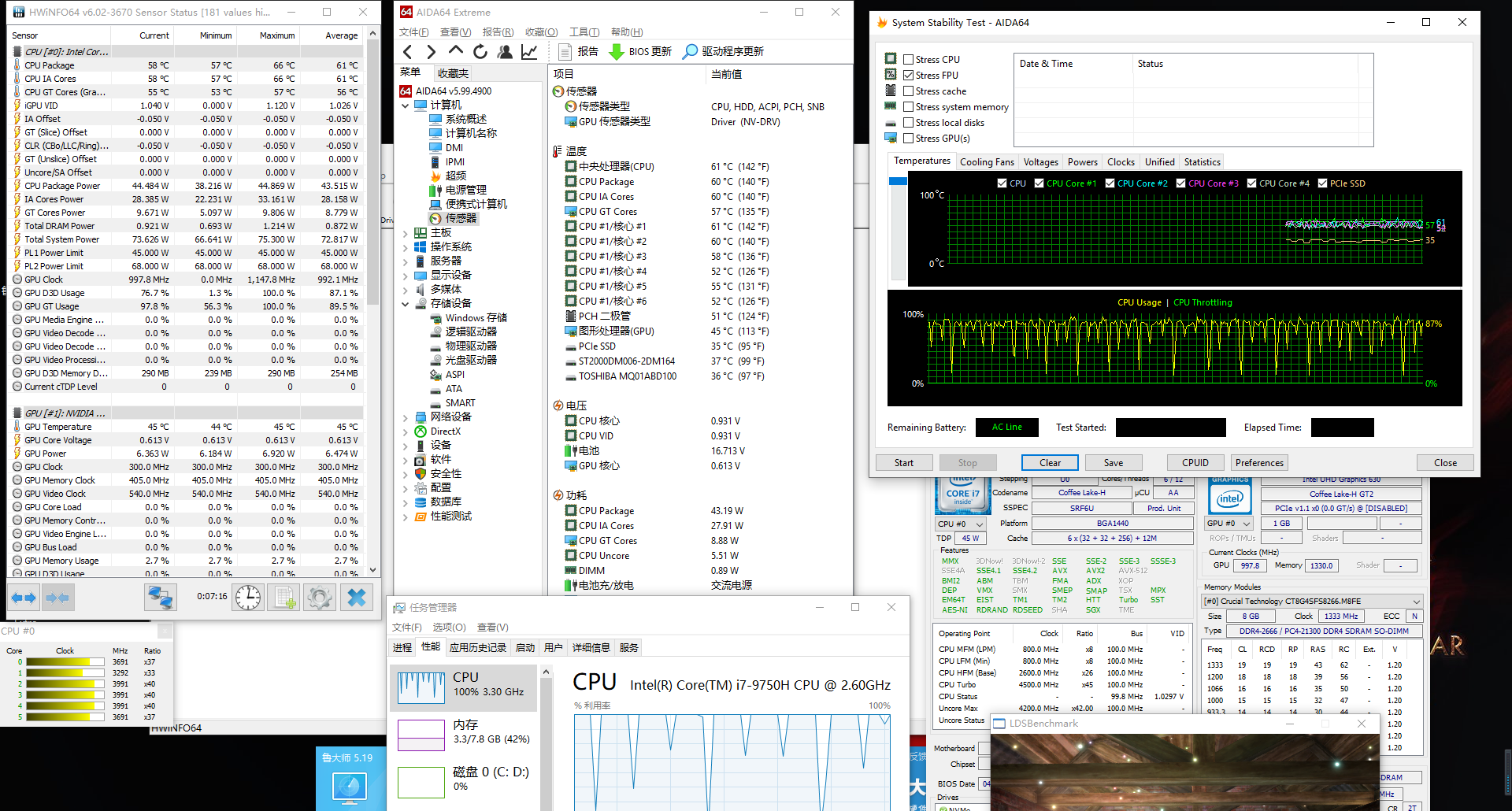Open the 工具(T) menu in AIDA64
The height and width of the screenshot is (811, 1512).
tap(584, 32)
